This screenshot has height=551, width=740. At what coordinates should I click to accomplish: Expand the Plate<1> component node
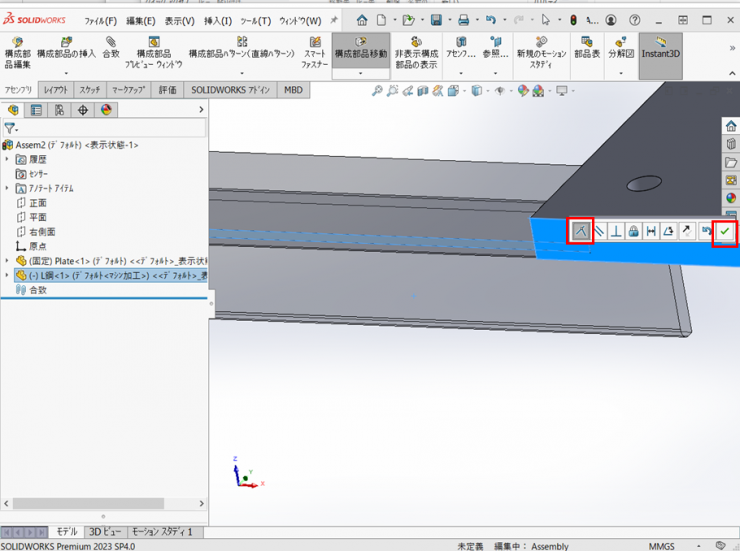pos(8,261)
